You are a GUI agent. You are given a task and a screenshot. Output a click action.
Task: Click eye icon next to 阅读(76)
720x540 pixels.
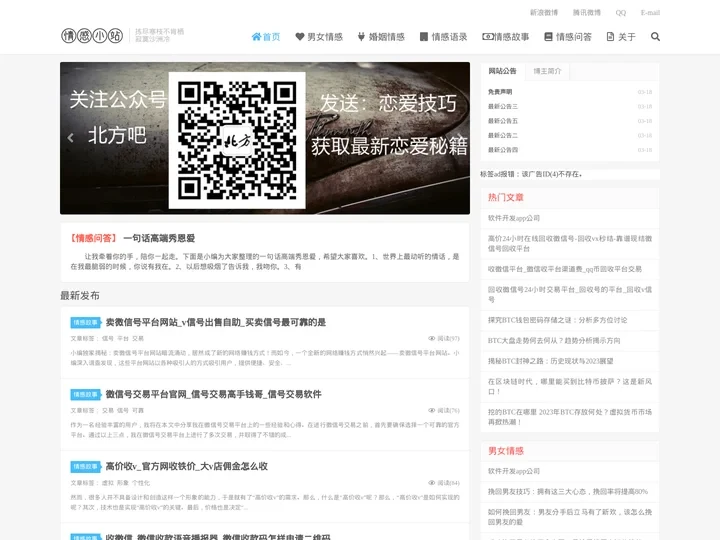point(431,411)
